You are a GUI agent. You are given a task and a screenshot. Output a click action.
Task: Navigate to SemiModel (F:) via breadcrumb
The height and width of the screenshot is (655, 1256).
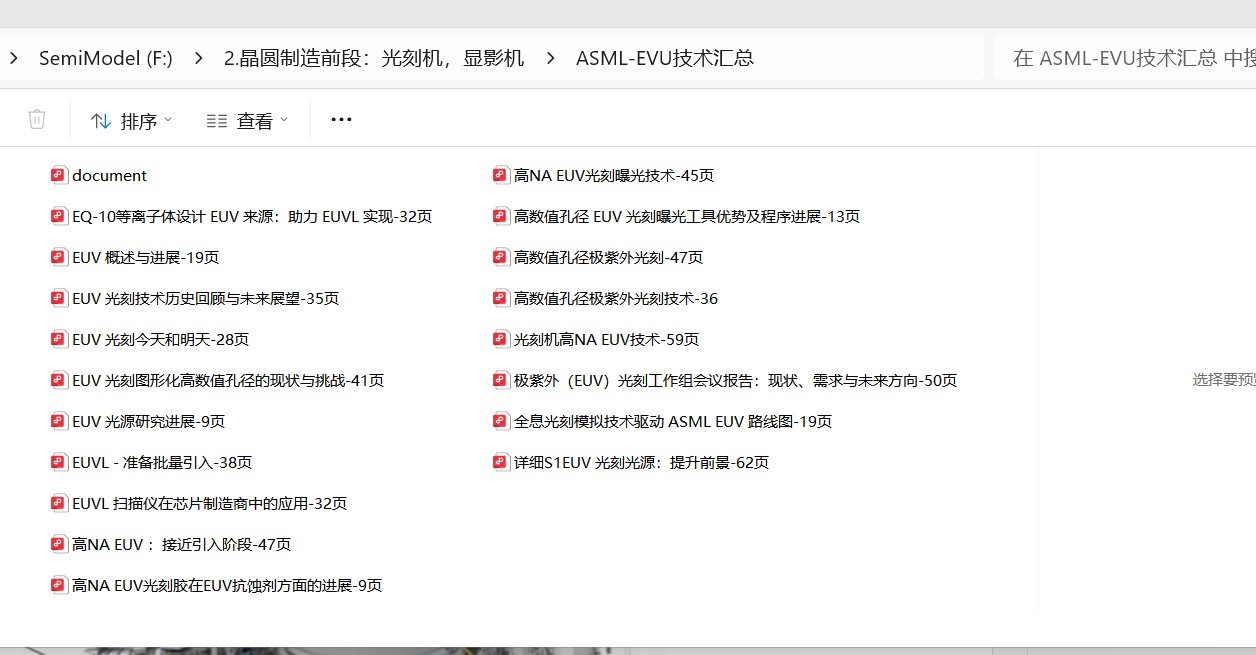(105, 58)
